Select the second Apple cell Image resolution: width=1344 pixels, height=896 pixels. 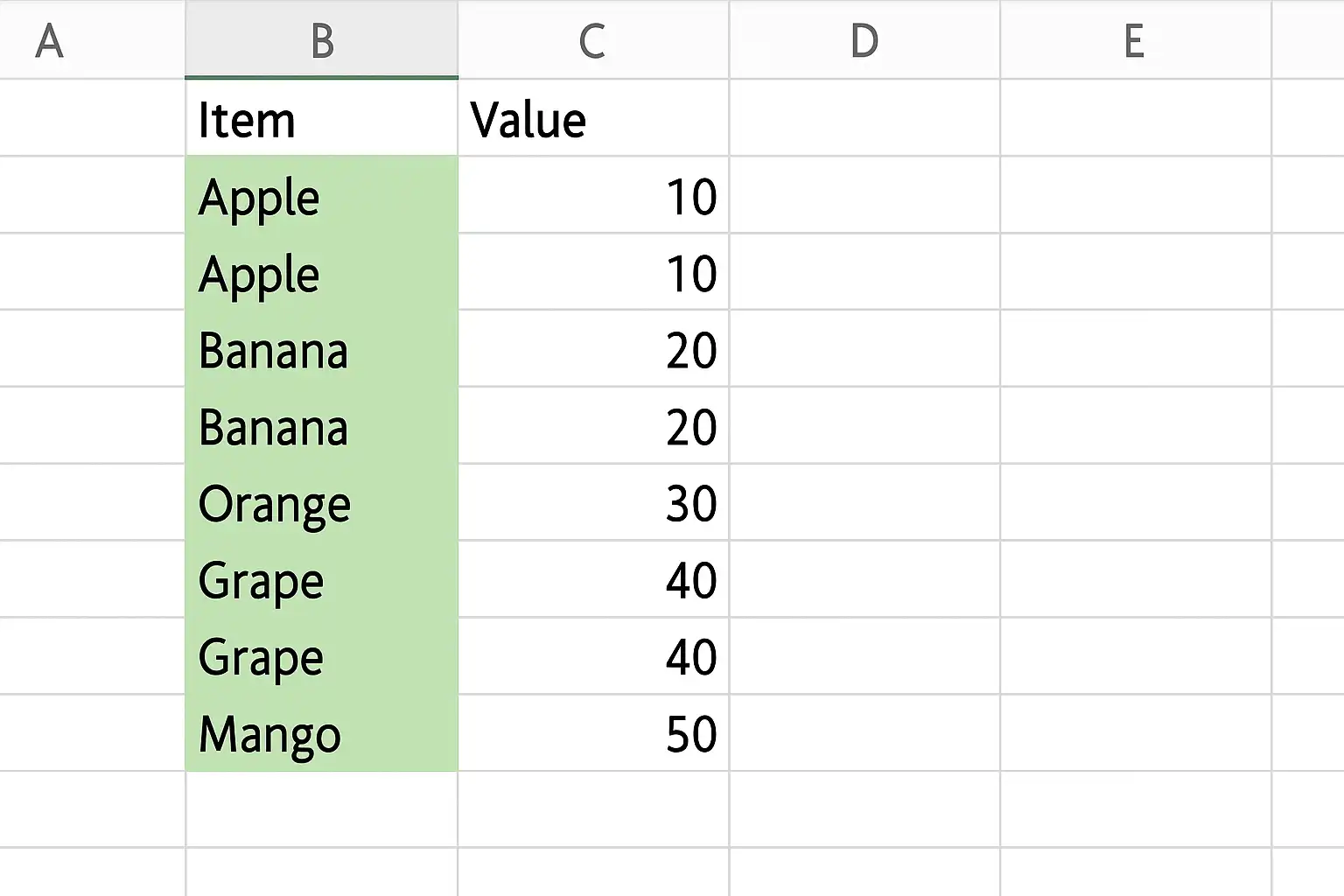(321, 271)
